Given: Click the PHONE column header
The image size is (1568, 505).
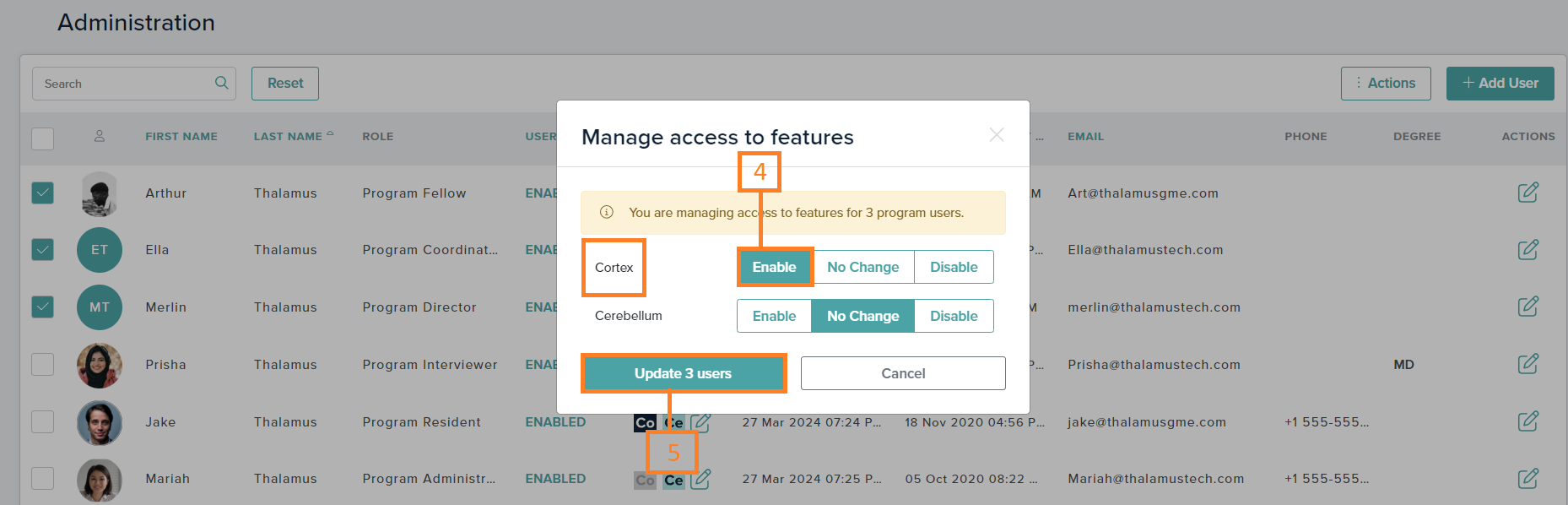Looking at the screenshot, I should (x=1306, y=136).
